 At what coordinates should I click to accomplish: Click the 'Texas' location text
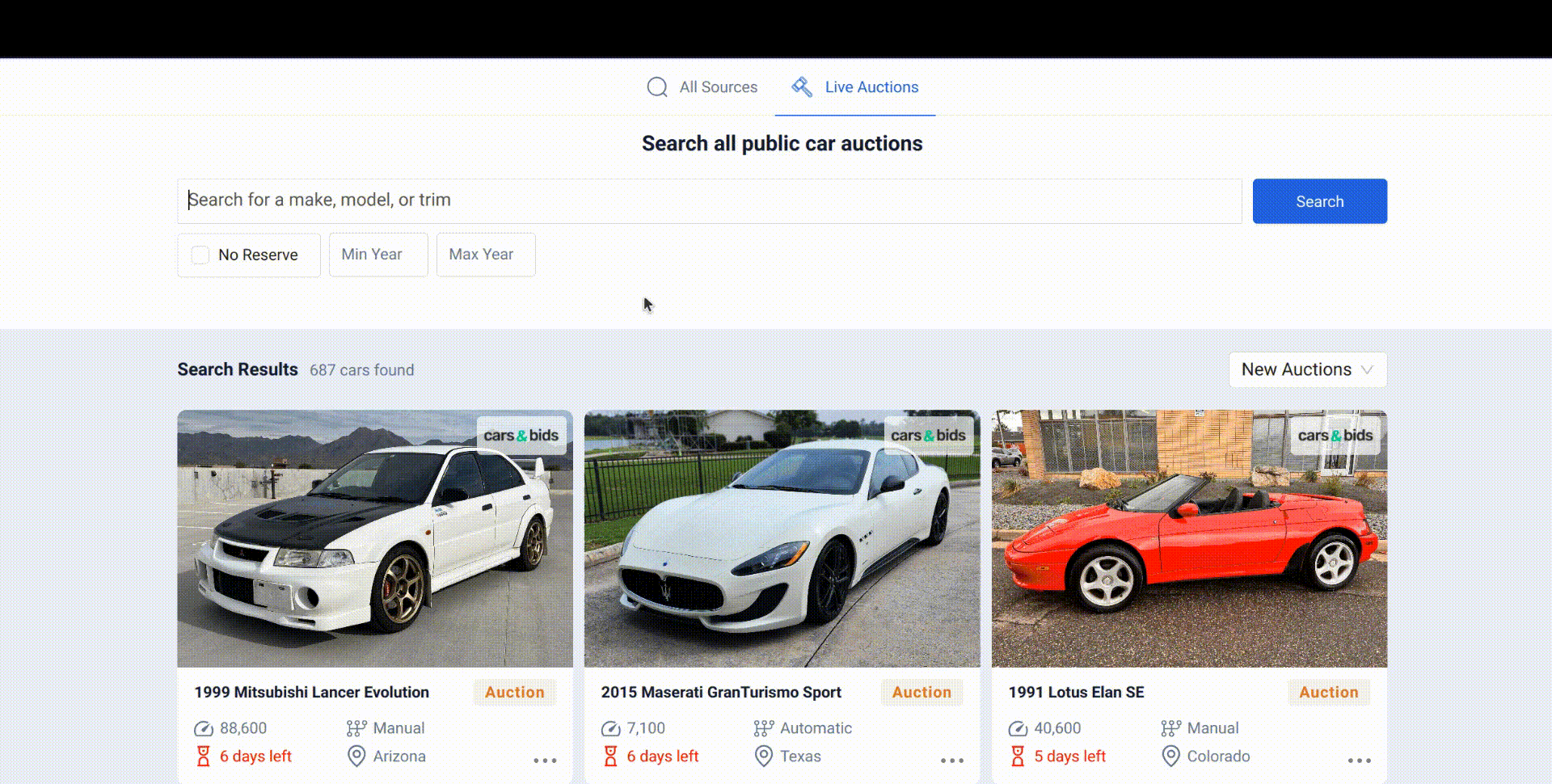pyautogui.click(x=800, y=757)
